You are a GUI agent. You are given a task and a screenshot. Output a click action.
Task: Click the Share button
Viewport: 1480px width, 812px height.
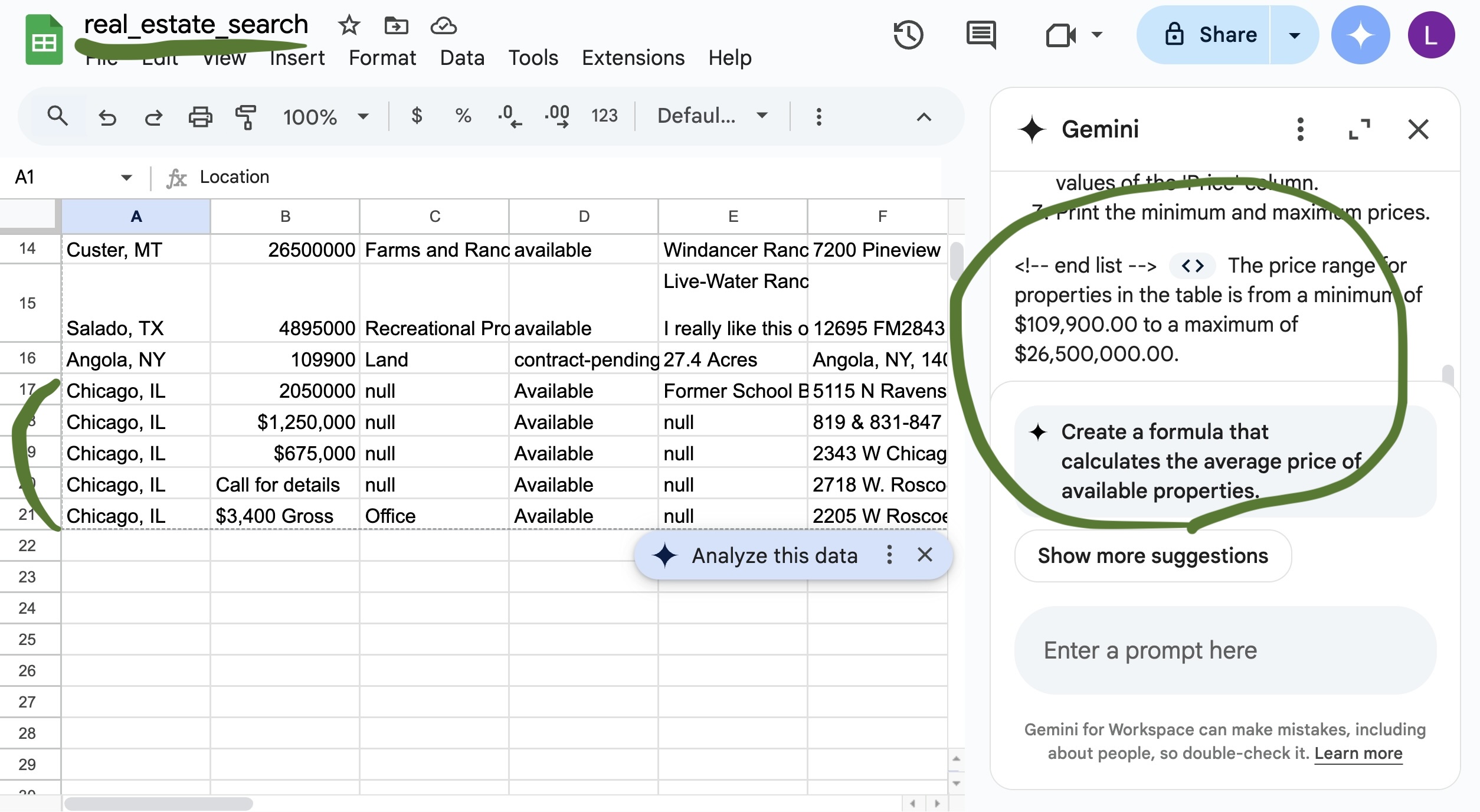click(x=1204, y=35)
